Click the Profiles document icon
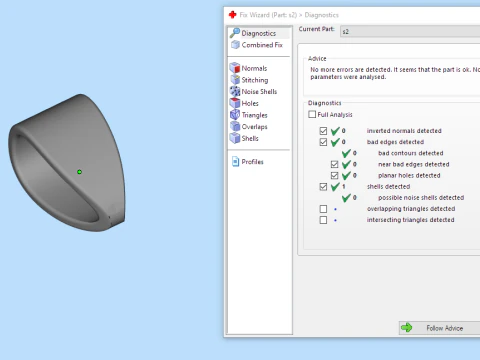The height and width of the screenshot is (360, 480). [235, 162]
